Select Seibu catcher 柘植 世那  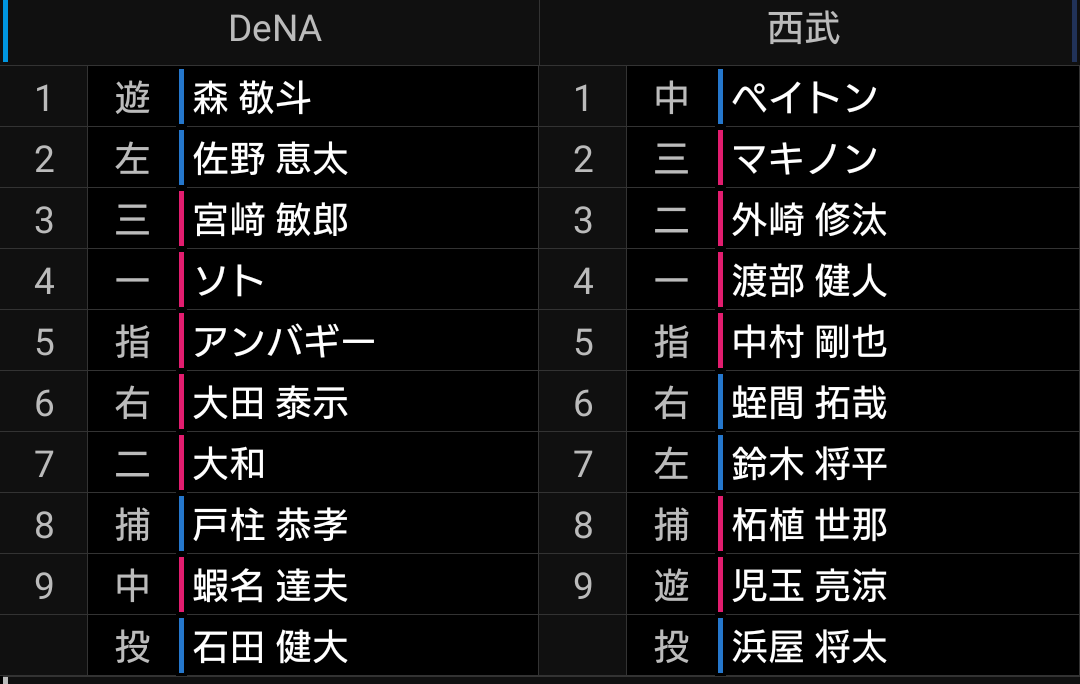pyautogui.click(x=809, y=524)
